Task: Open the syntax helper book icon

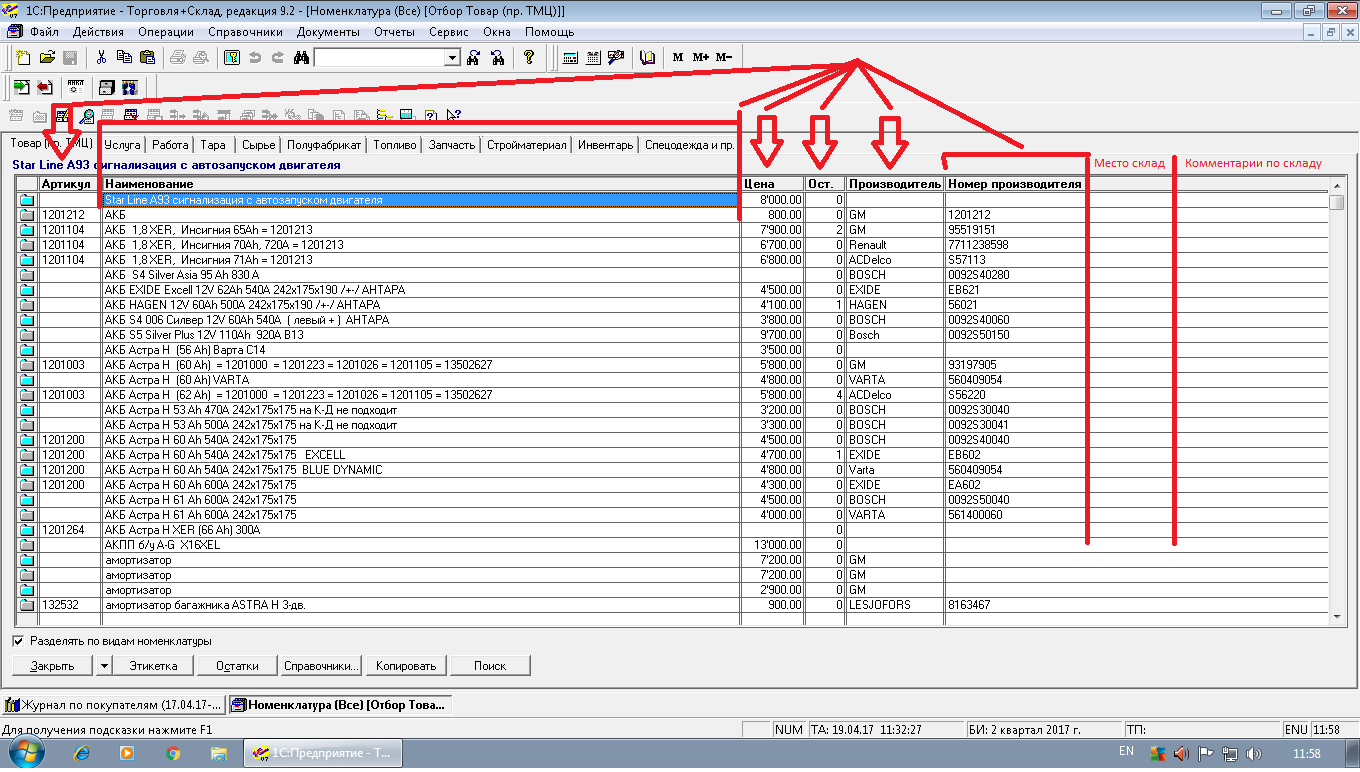Action: pos(647,58)
